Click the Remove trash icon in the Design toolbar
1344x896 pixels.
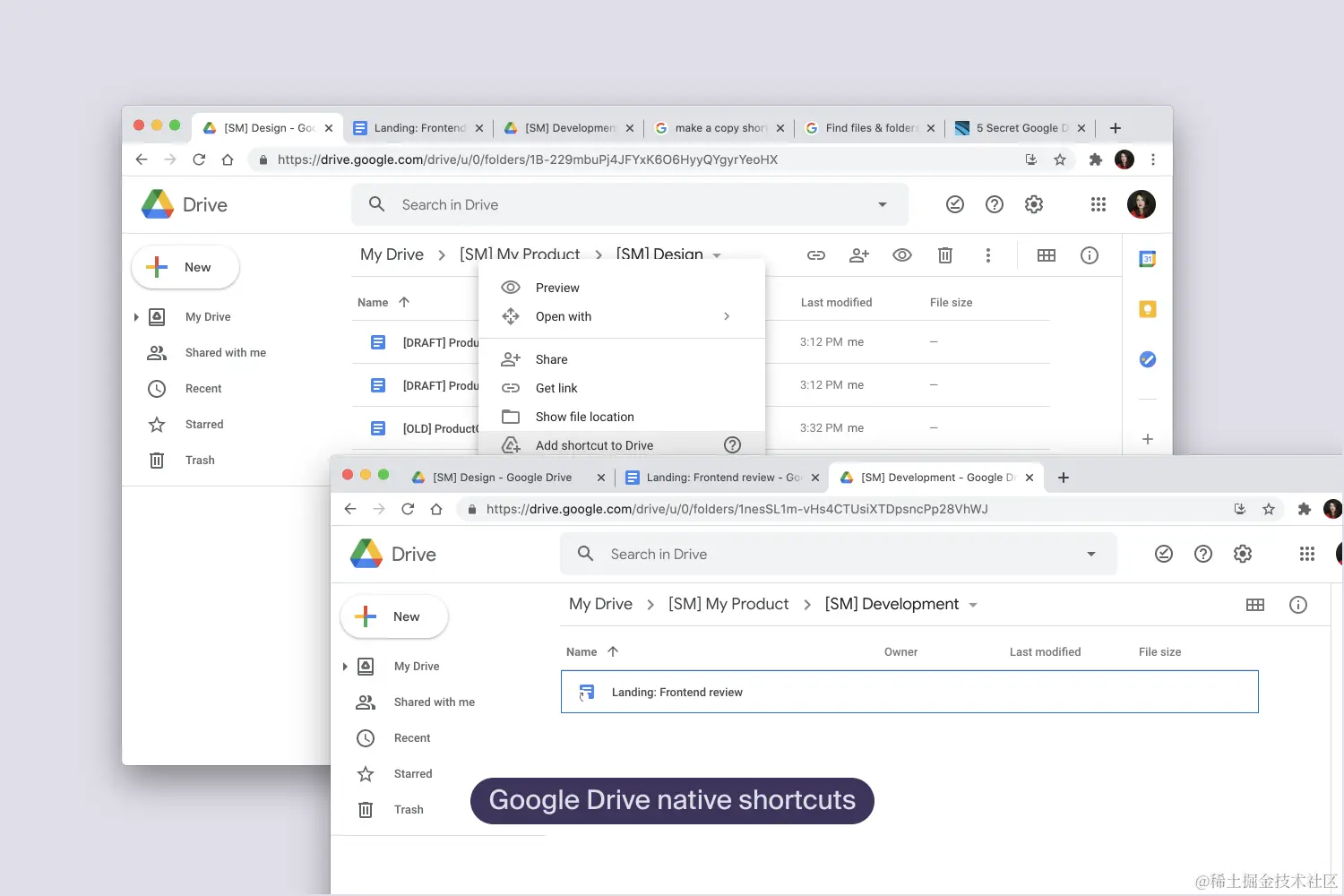point(944,255)
